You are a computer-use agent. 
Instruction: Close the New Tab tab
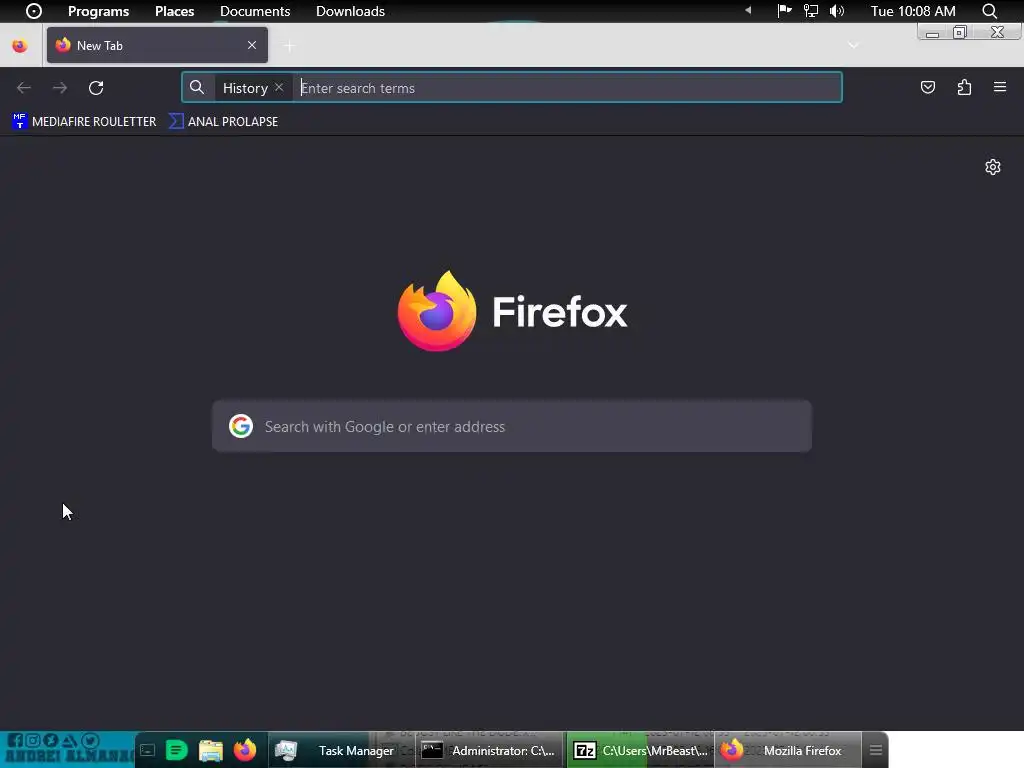[x=252, y=45]
